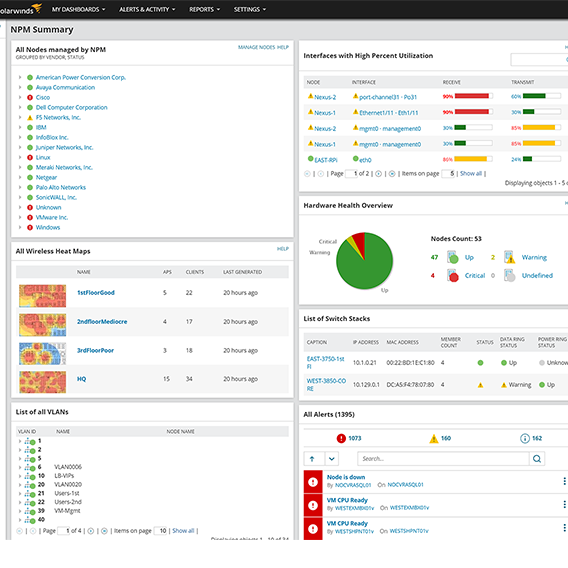Click the Items on page field in VLAN list

[160, 531]
